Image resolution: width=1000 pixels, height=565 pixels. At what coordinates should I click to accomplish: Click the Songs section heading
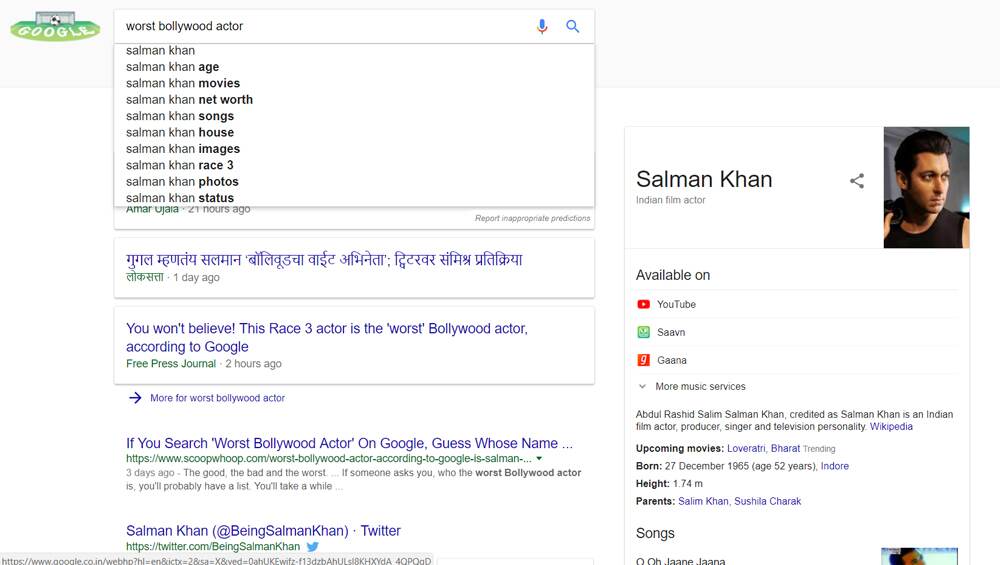point(655,533)
